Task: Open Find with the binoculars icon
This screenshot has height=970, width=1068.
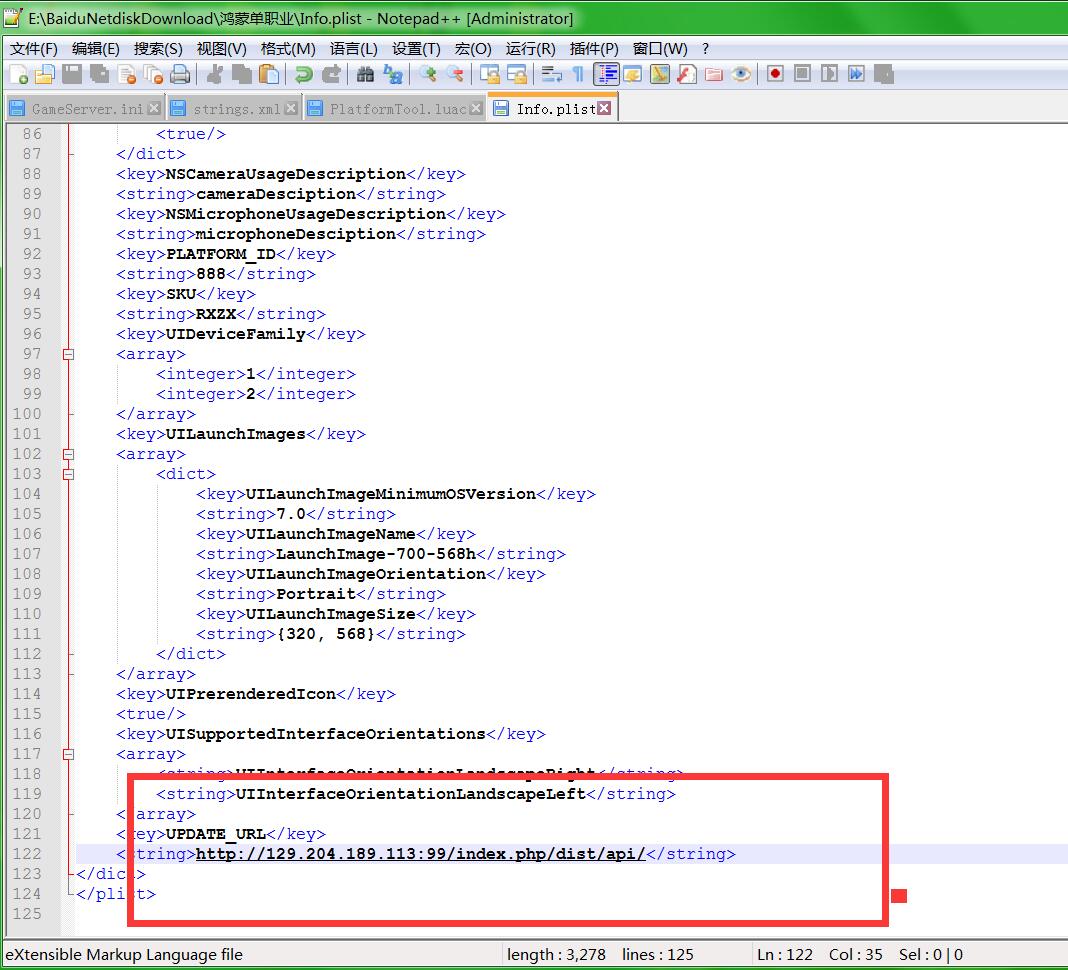Action: [x=365, y=74]
